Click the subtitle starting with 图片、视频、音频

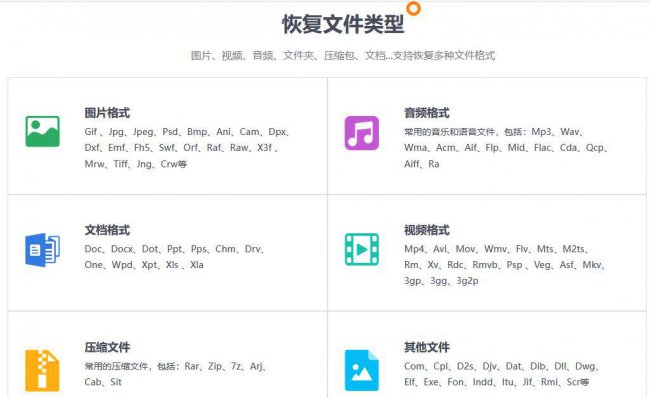click(x=343, y=56)
